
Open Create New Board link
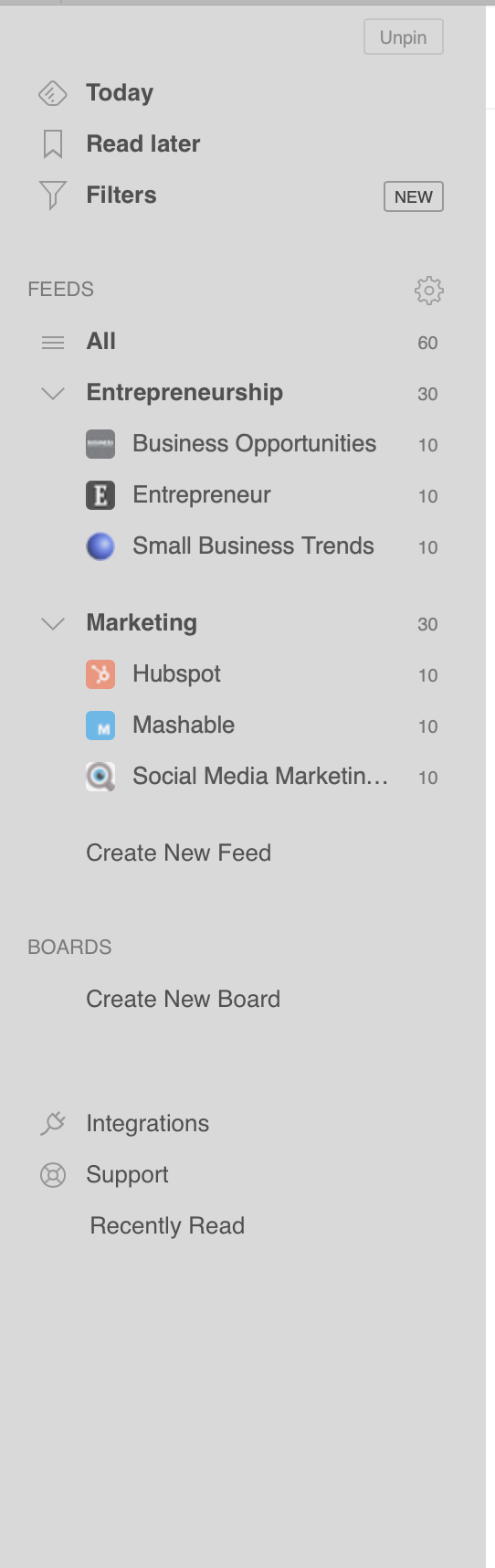pyautogui.click(x=183, y=999)
